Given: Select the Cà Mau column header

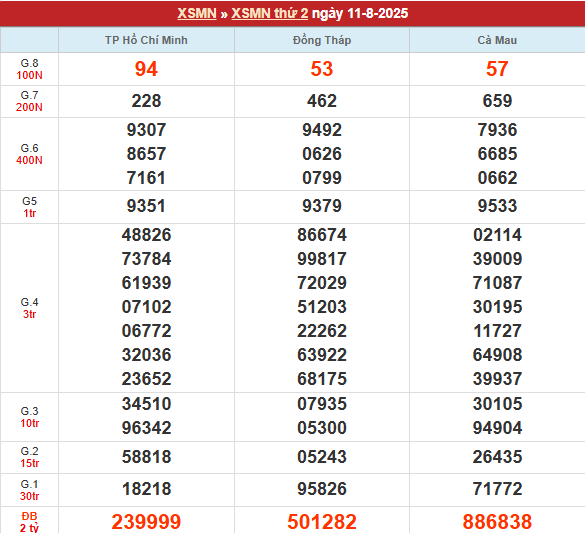Looking at the screenshot, I should [497, 40].
